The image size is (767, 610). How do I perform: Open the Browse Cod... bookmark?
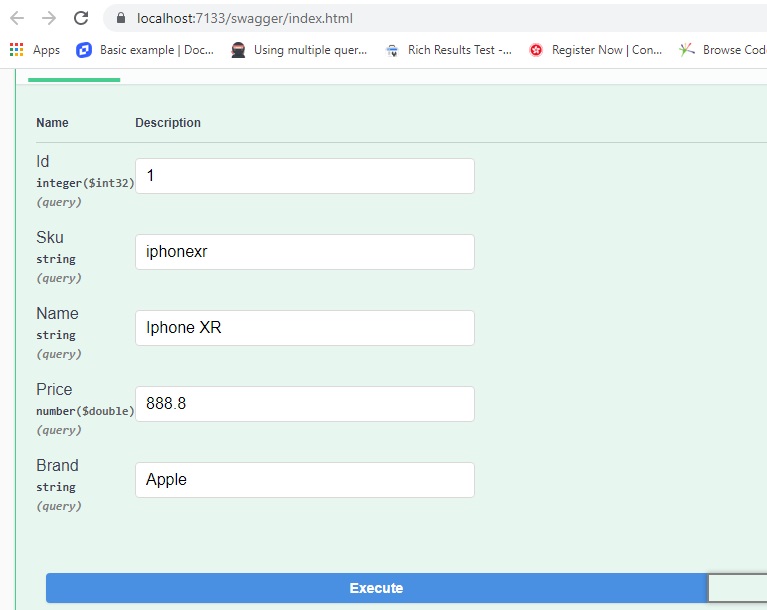(x=722, y=50)
